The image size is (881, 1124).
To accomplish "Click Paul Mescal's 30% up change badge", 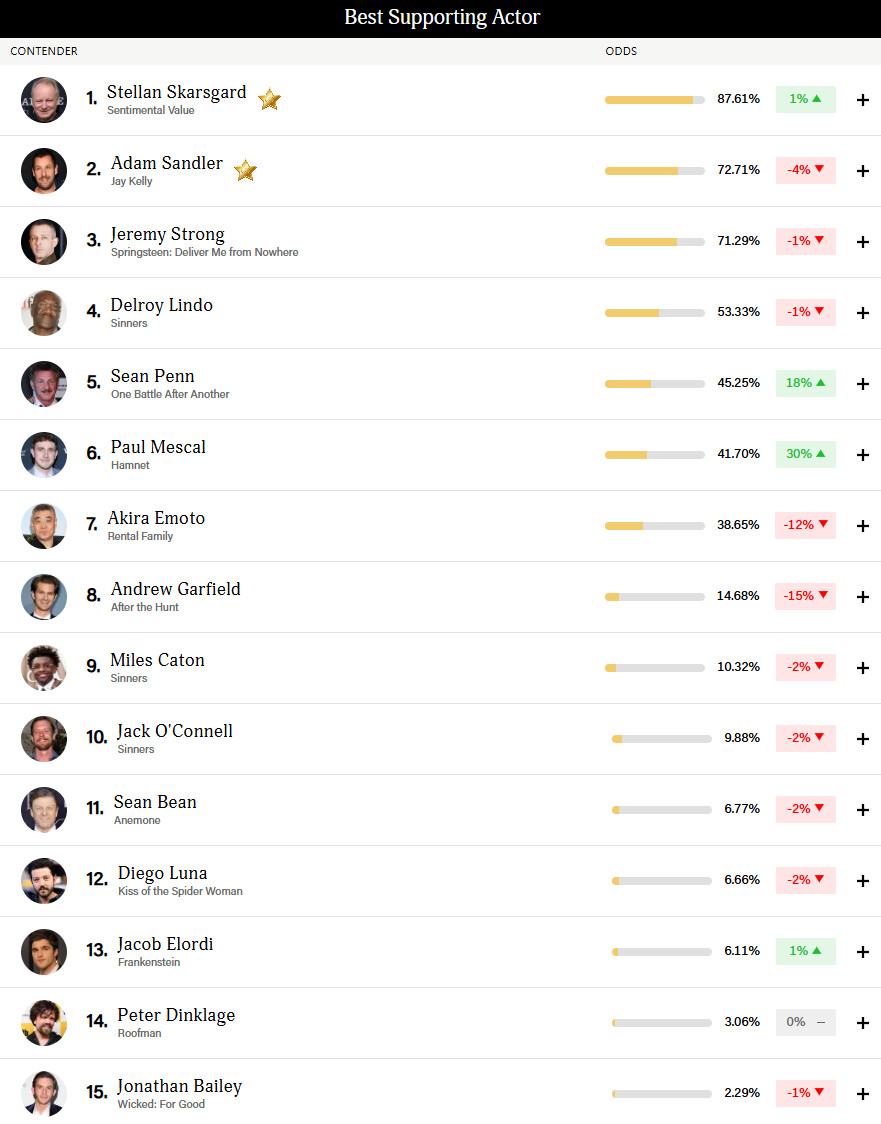I will click(805, 454).
